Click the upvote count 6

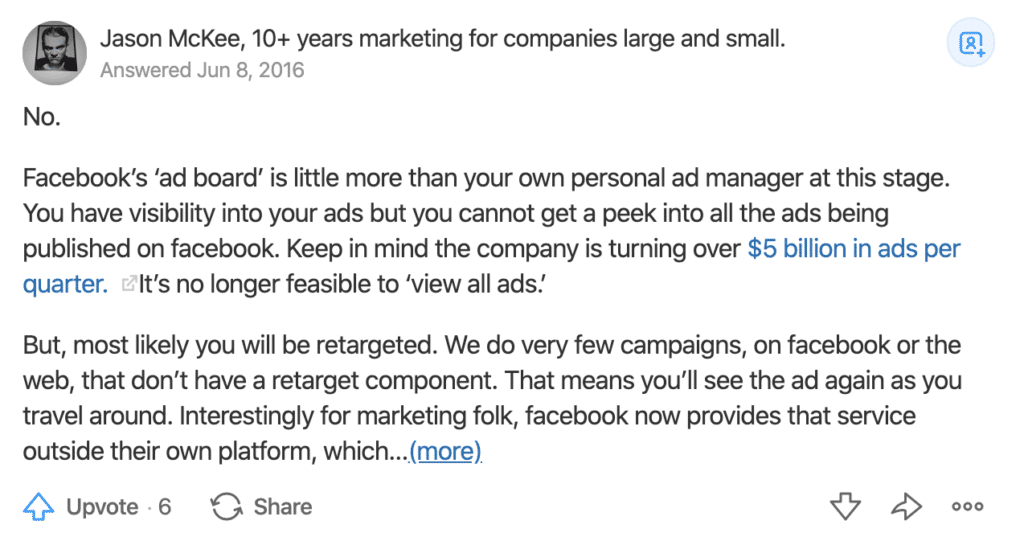click(165, 507)
